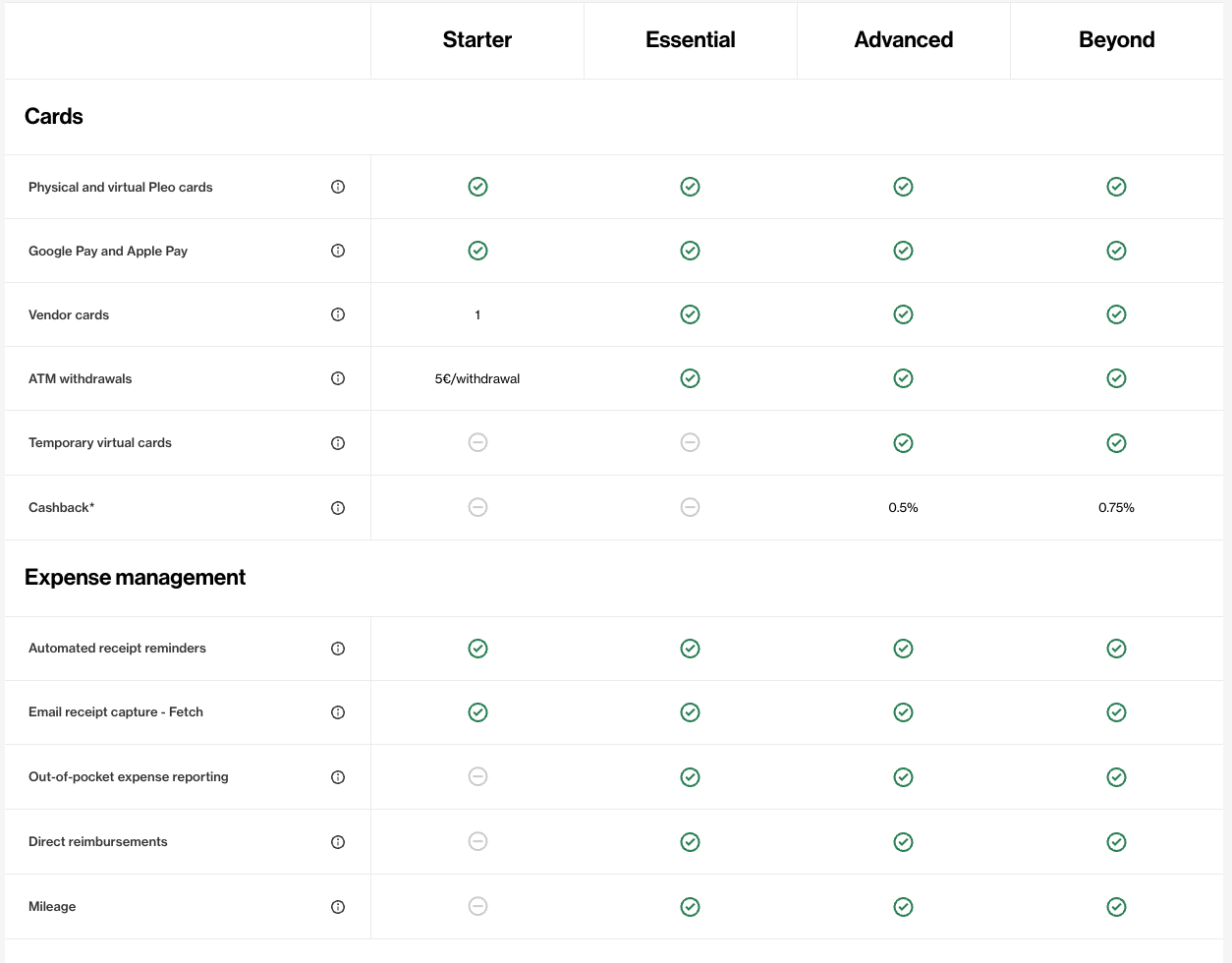This screenshot has width=1232, height=963.
Task: Click info icon beside Out-of-pocket expense reporting
Action: coord(338,777)
